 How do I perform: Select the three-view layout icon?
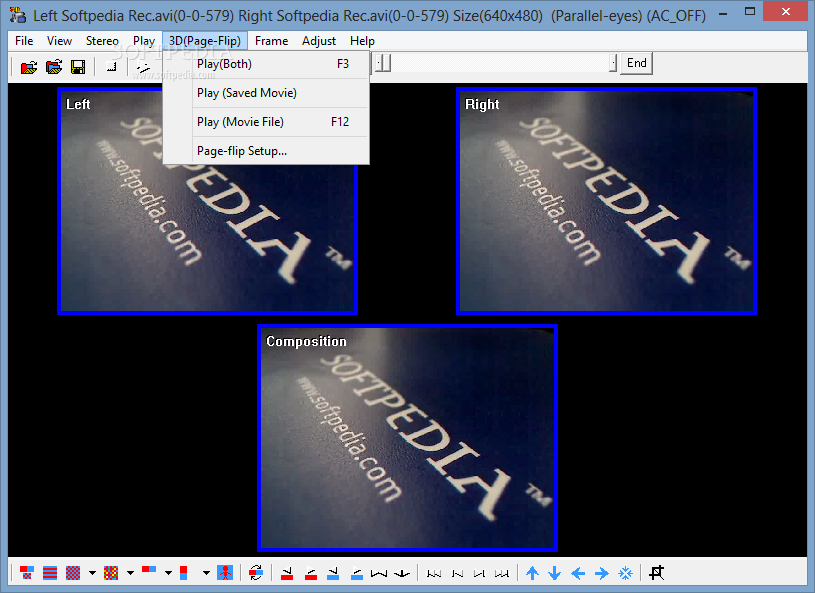[x=27, y=573]
